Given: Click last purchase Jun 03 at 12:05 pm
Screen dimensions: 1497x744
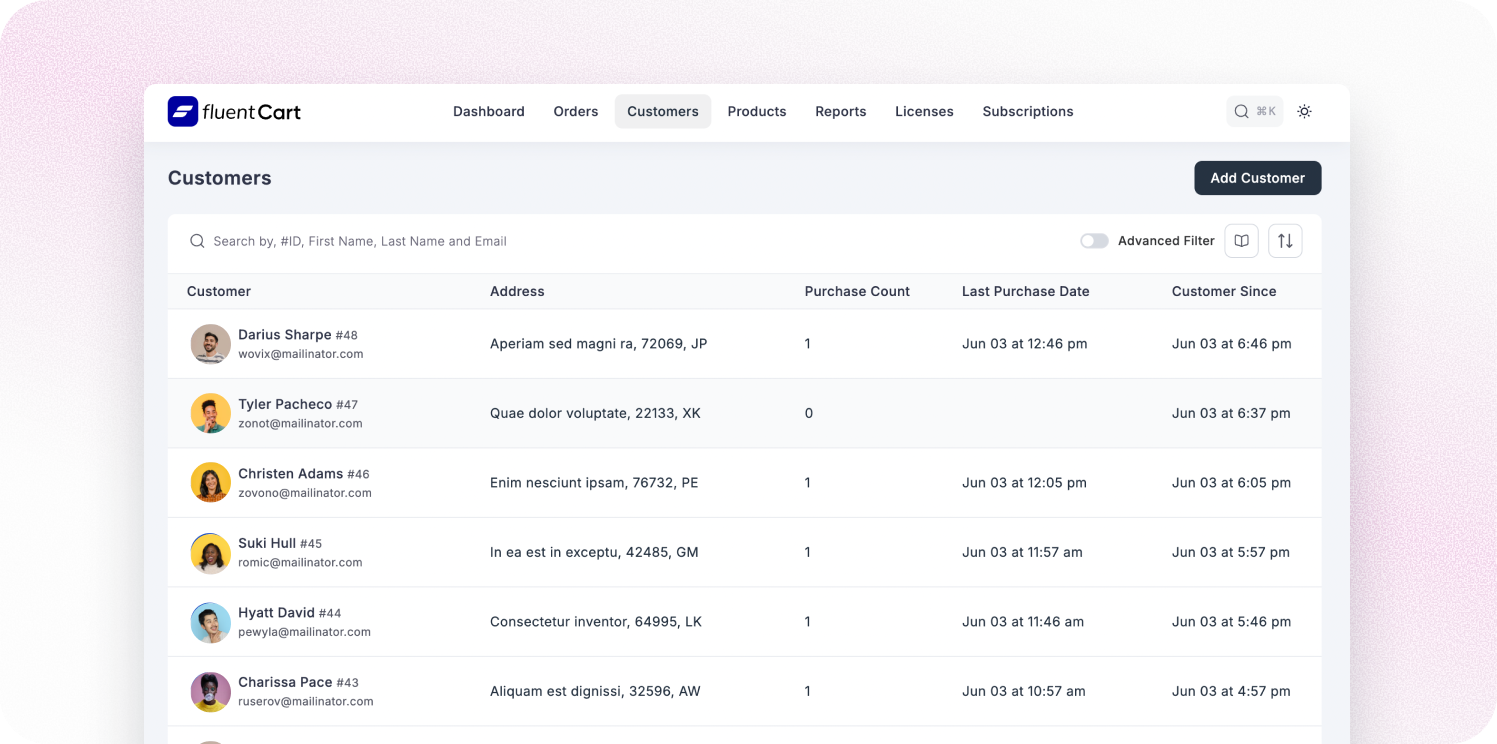Looking at the screenshot, I should 1024,483.
